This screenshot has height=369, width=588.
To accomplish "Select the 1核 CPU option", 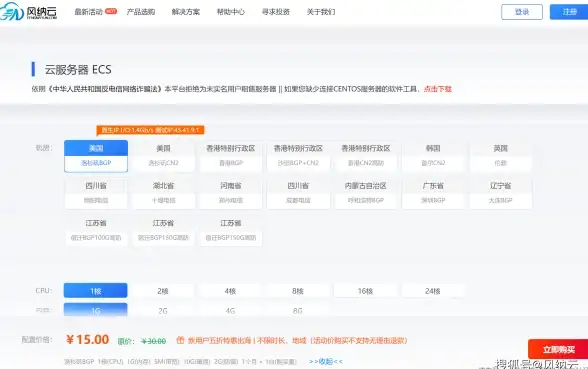I will 96,291.
